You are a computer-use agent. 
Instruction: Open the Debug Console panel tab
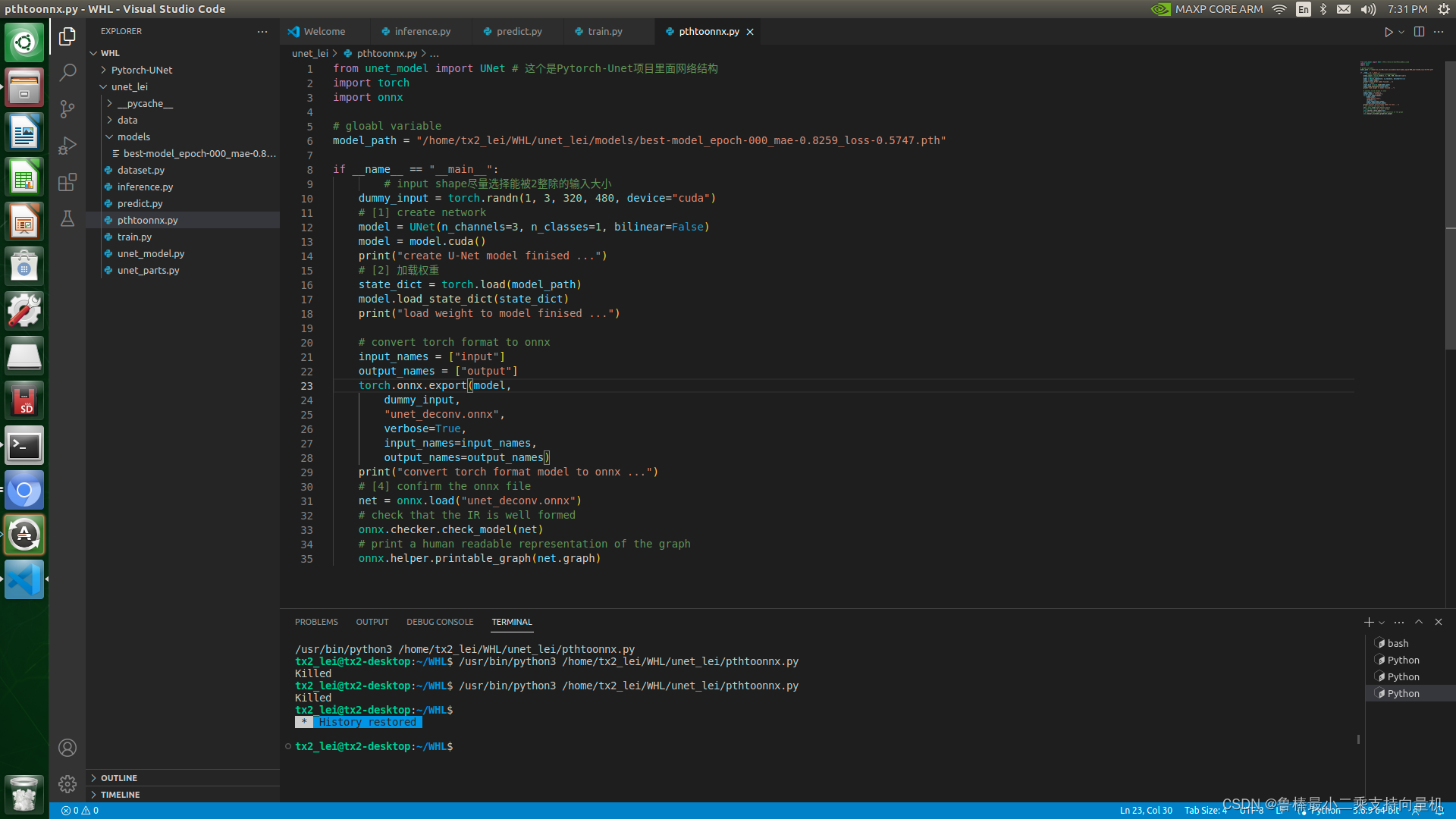click(440, 622)
